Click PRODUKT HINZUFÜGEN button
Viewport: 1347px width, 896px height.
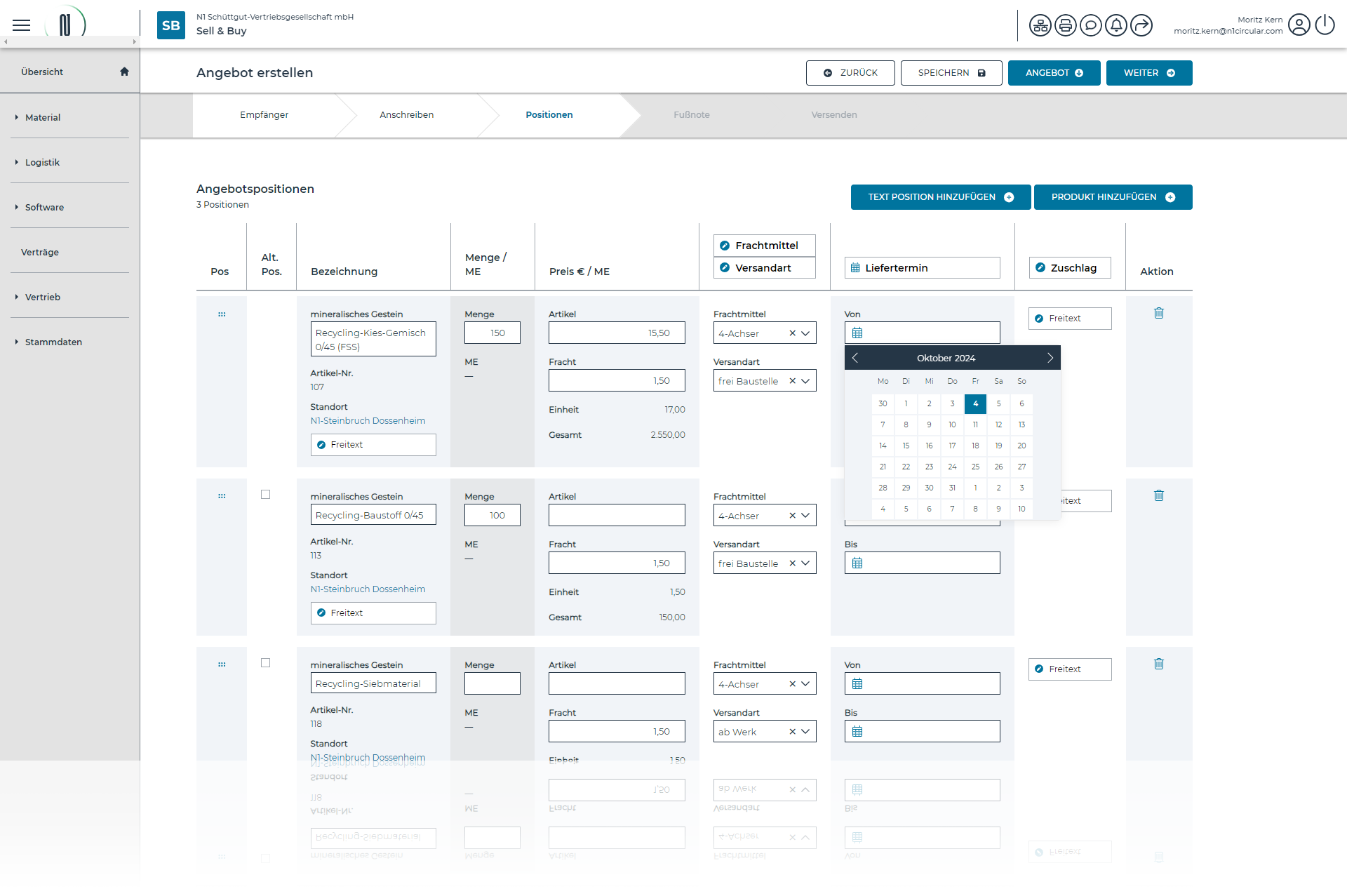1112,197
